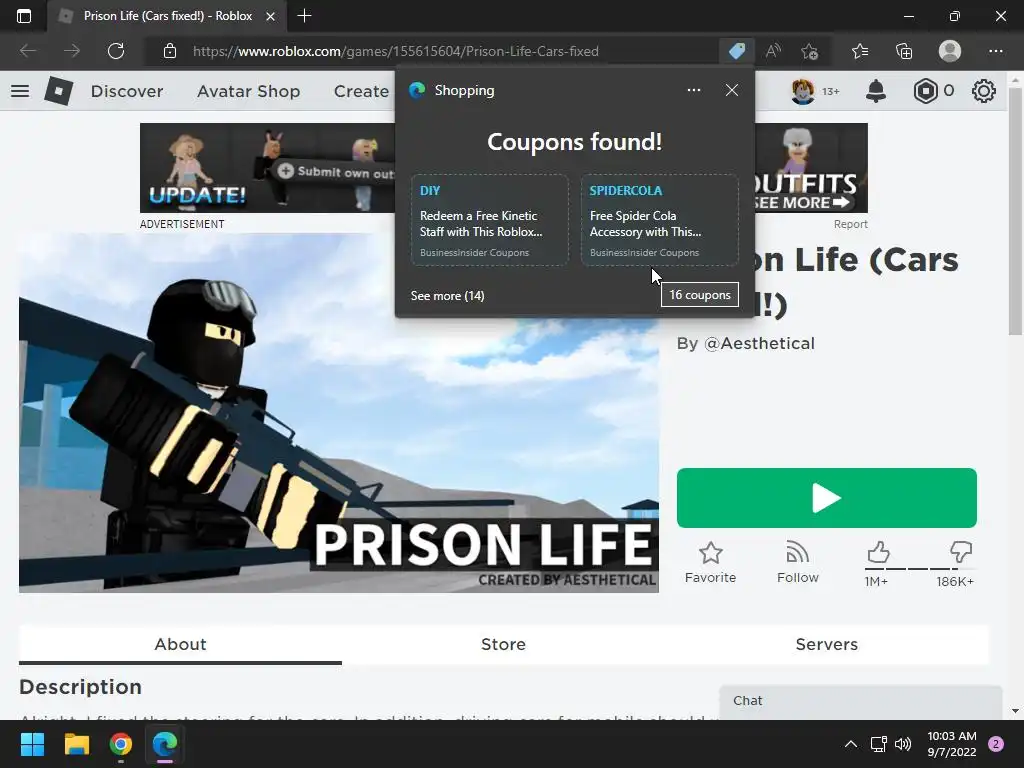Open Google Chrome from taskbar
Screen dimensions: 1024x768
point(121,744)
